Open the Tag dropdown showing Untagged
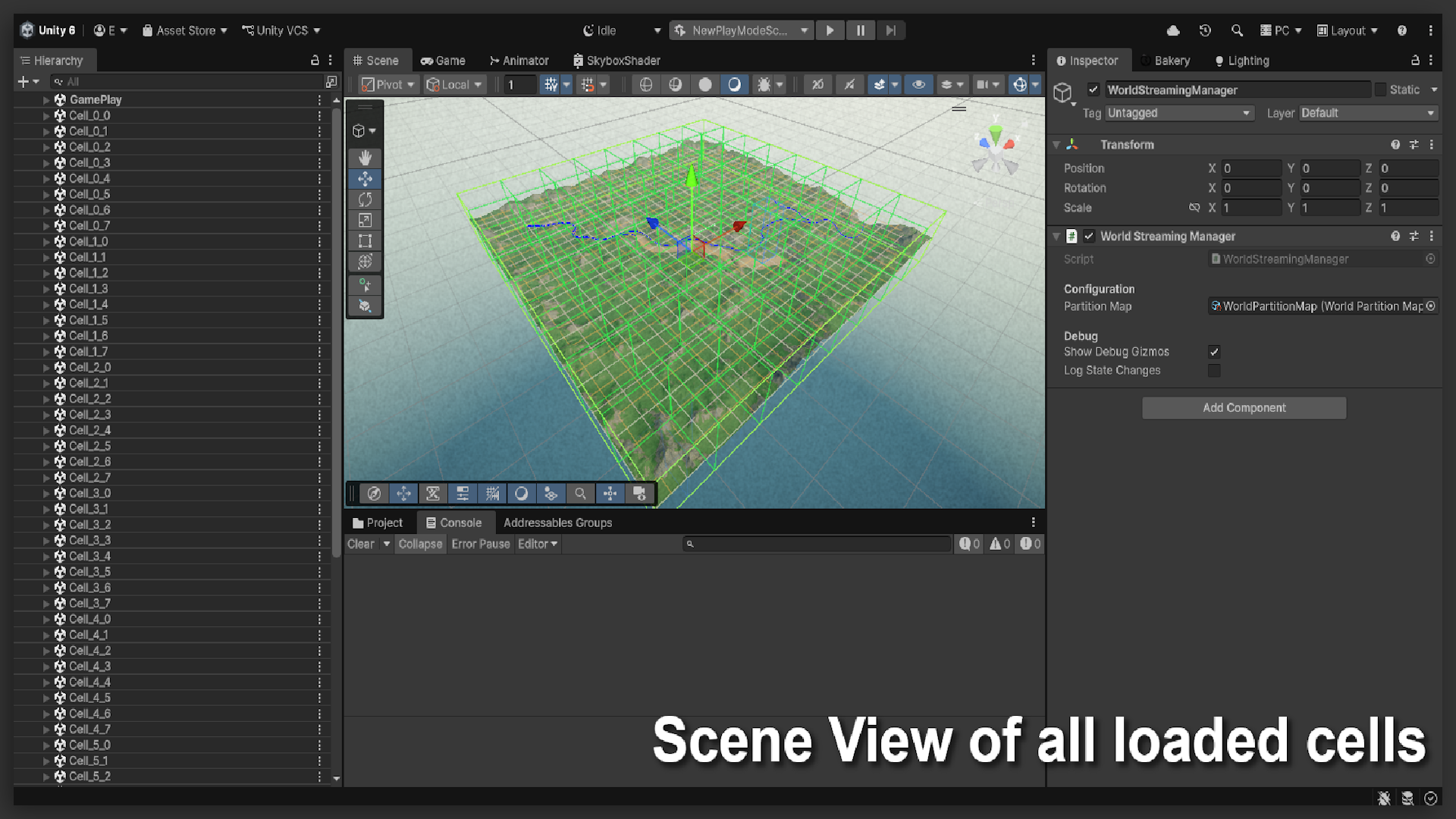1456x819 pixels. coord(1179,113)
